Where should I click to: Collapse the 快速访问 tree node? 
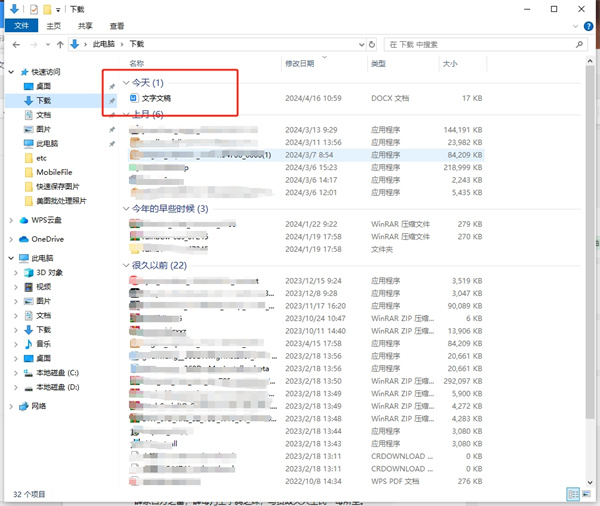(x=11, y=72)
